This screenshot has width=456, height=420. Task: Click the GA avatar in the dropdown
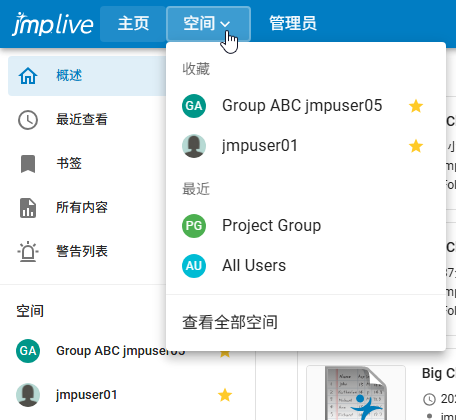[194, 106]
